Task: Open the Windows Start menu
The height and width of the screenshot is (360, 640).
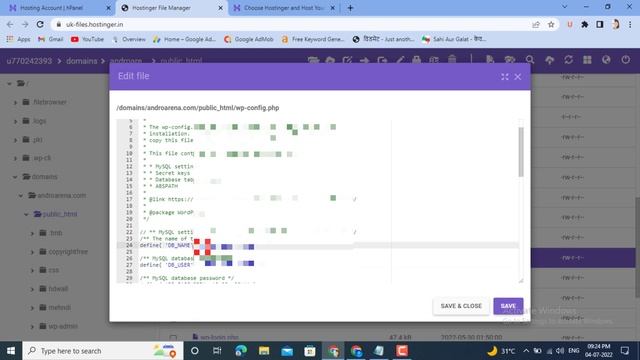Action: (11, 351)
